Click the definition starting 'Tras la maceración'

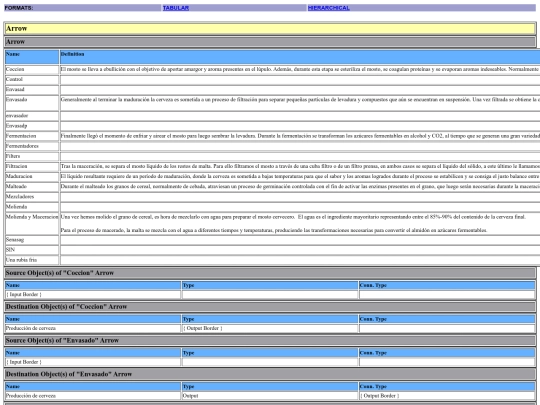(300, 166)
